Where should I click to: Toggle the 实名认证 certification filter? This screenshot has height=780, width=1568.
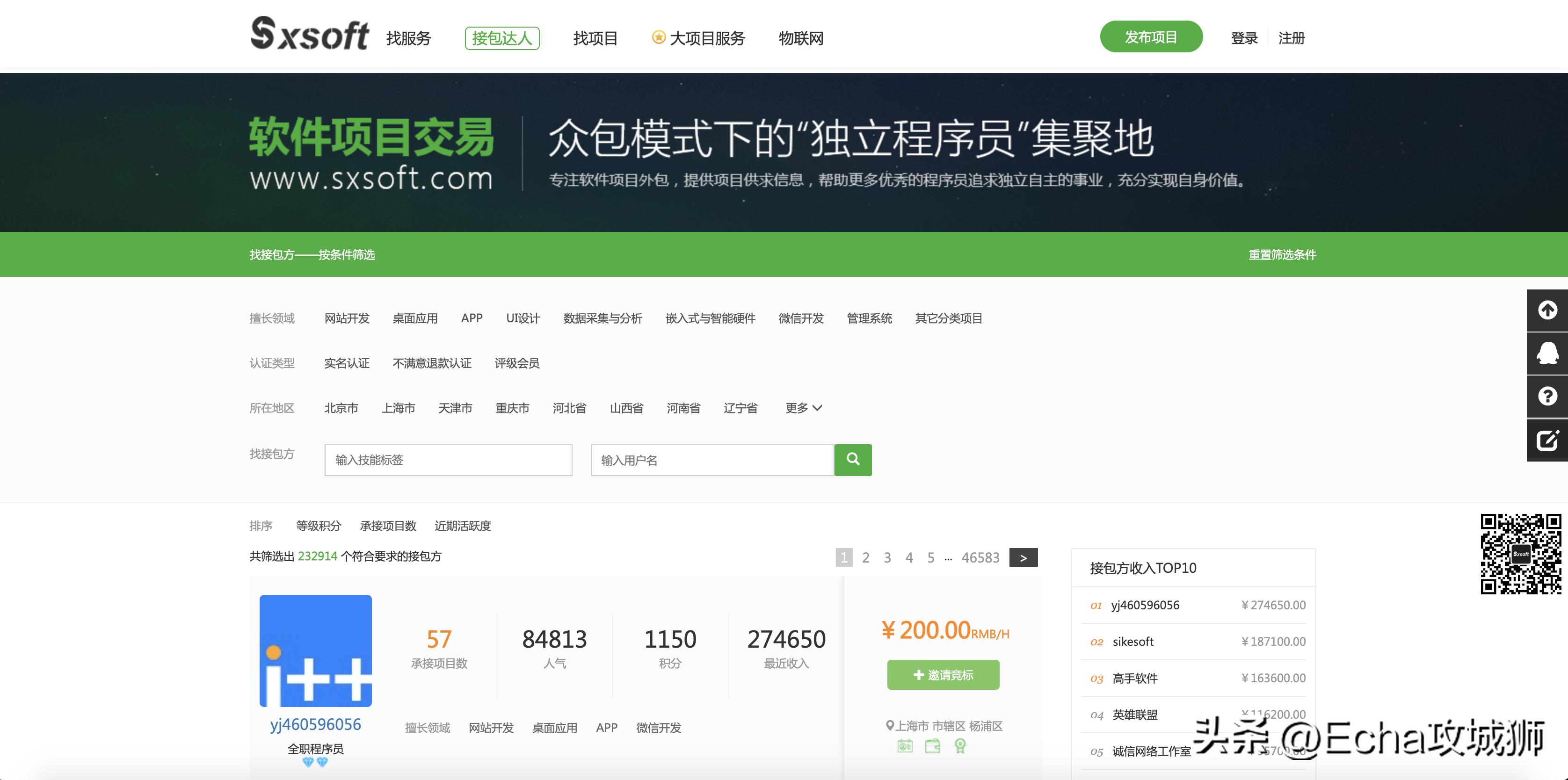pos(348,363)
